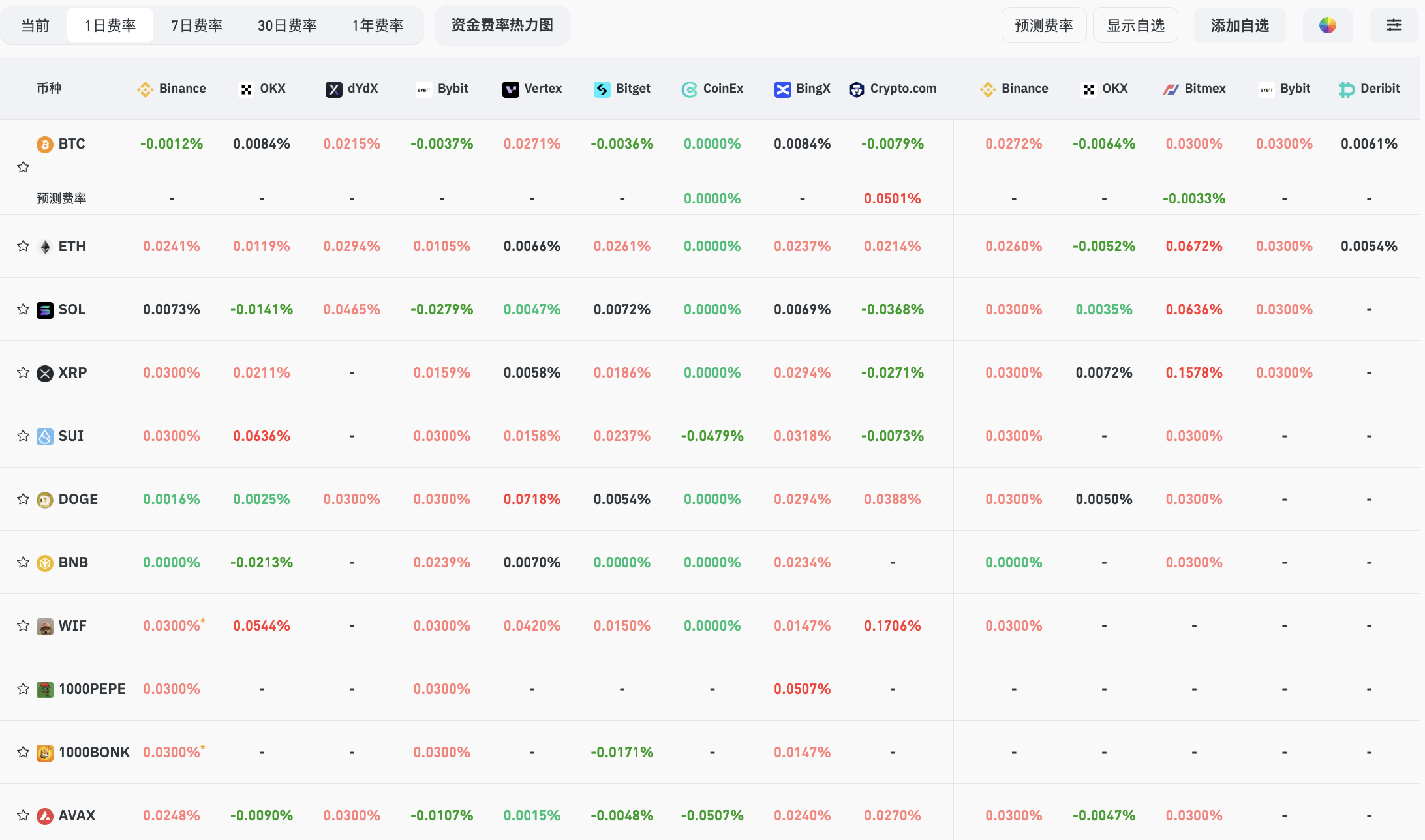This screenshot has height=840, width=1425.
Task: Click the AVAX coin icon
Action: click(45, 816)
